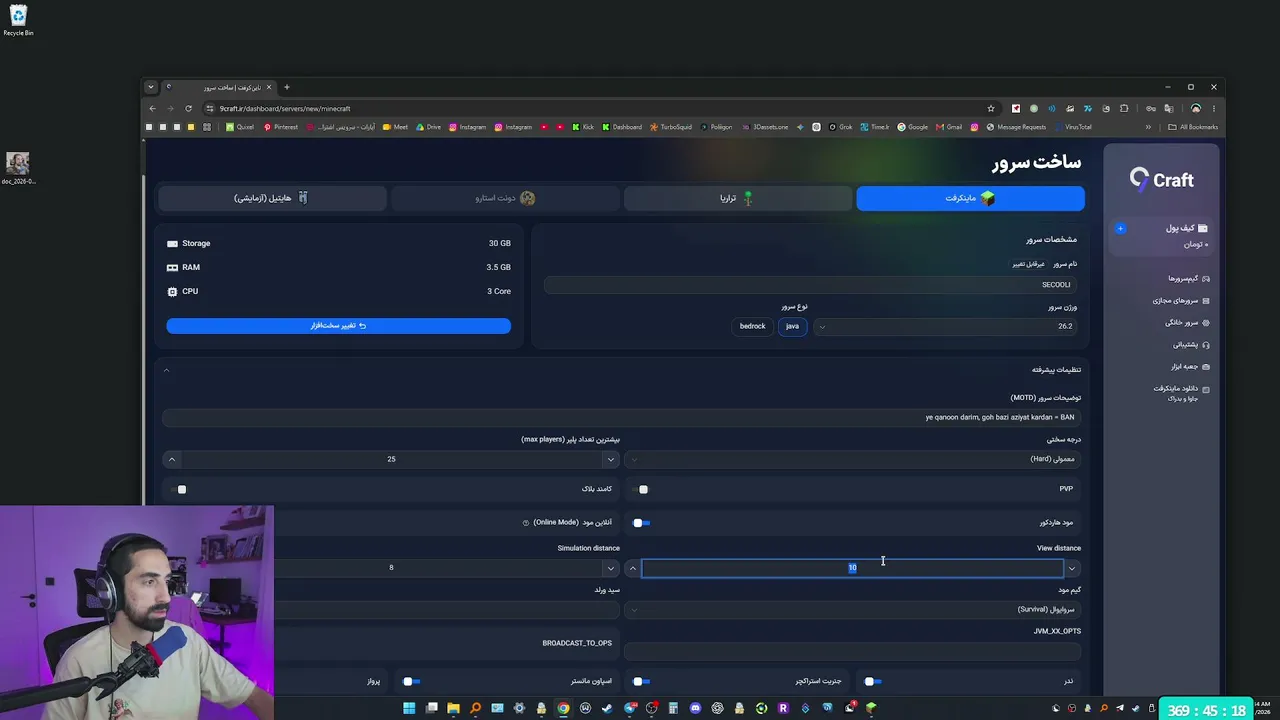This screenshot has width=1280, height=720.
Task: Open the Drive bookmark
Action: click(428, 127)
